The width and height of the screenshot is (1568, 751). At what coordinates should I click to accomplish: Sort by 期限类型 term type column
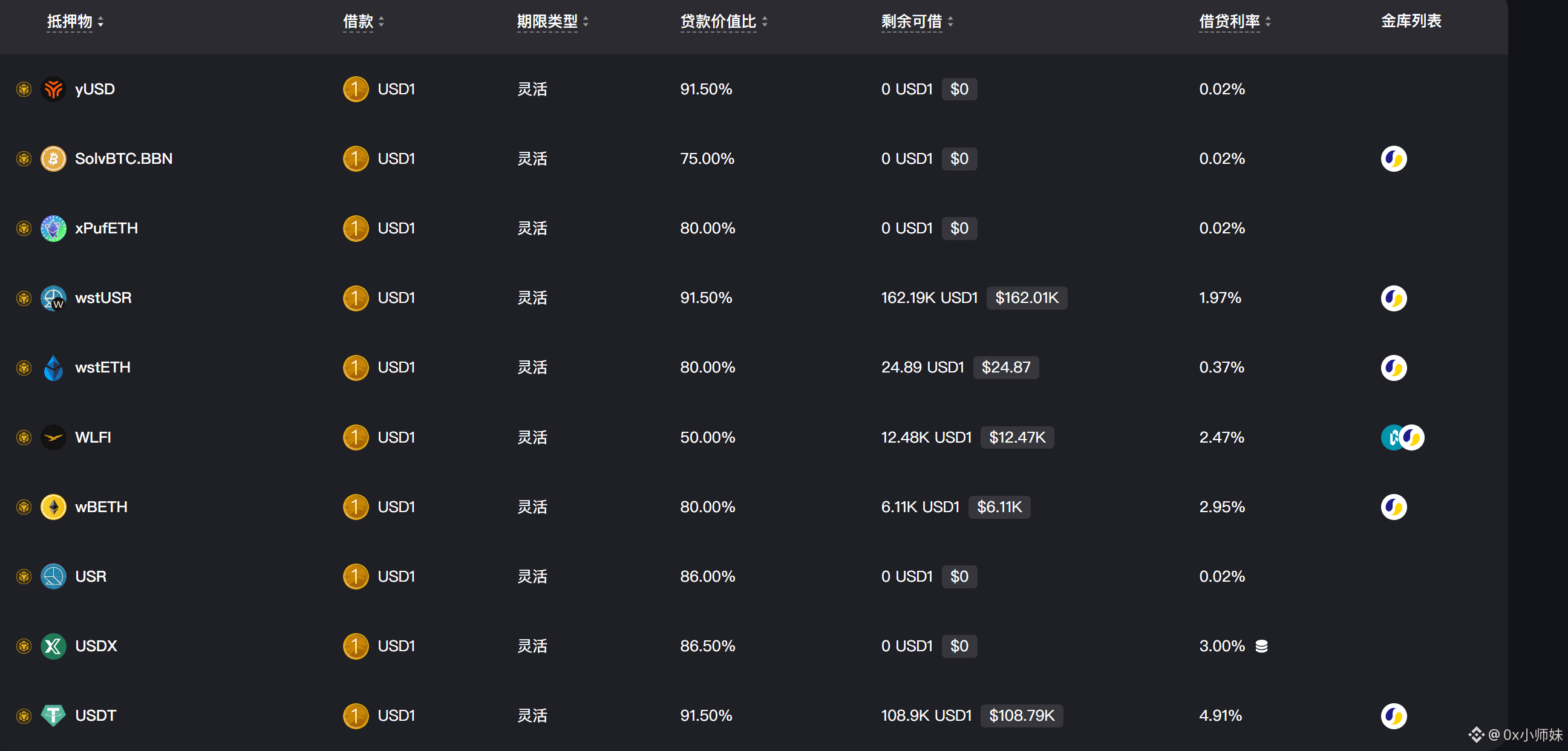pyautogui.click(x=552, y=22)
